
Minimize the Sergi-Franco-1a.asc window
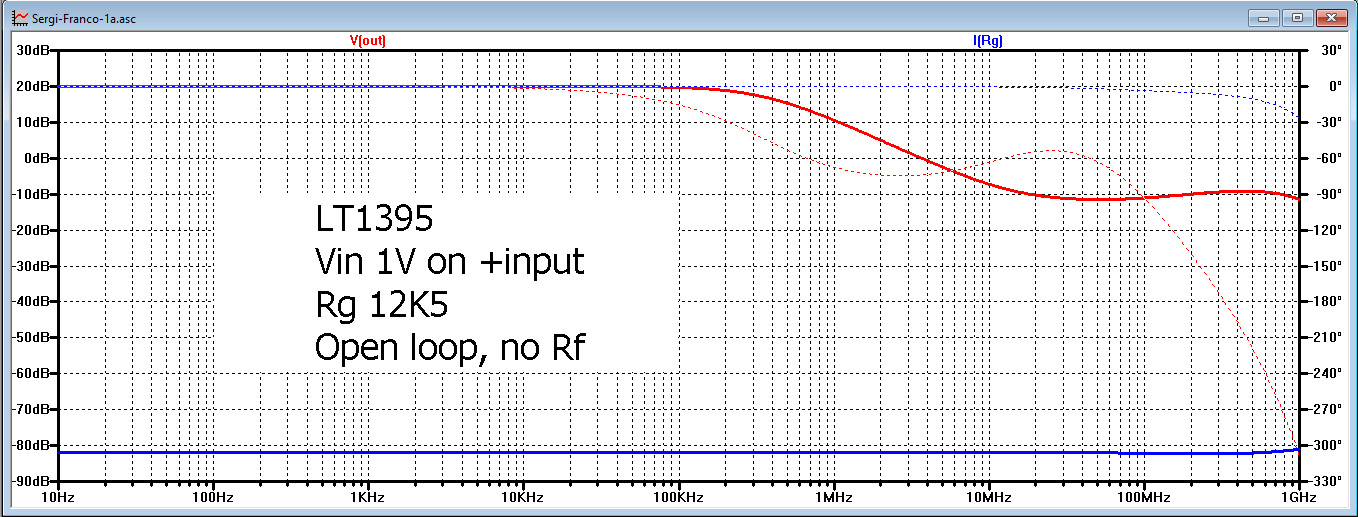pyautogui.click(x=1264, y=17)
